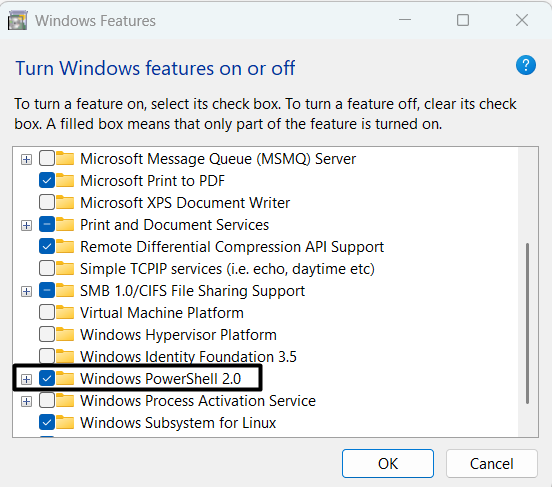Viewport: 552px width, 487px height.
Task: Expand the Windows Process Activation Service node
Action: click(x=26, y=401)
